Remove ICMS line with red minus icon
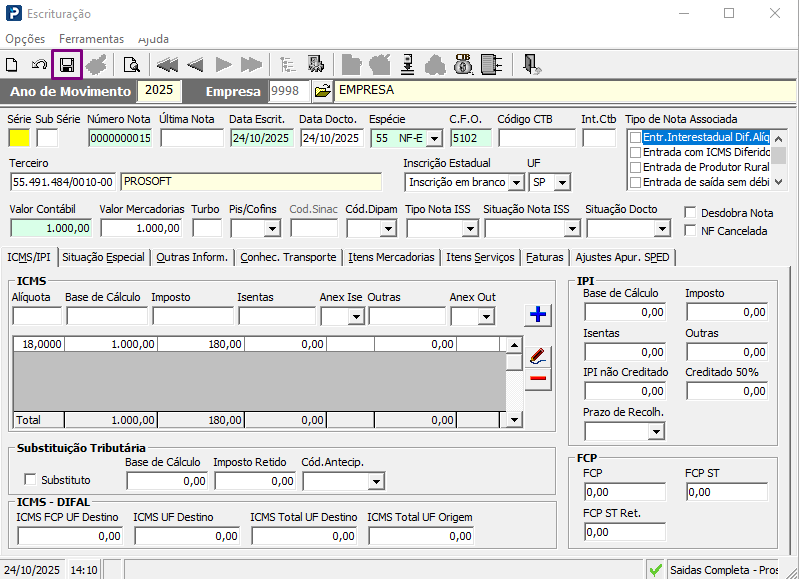799x579 pixels. pyautogui.click(x=538, y=378)
